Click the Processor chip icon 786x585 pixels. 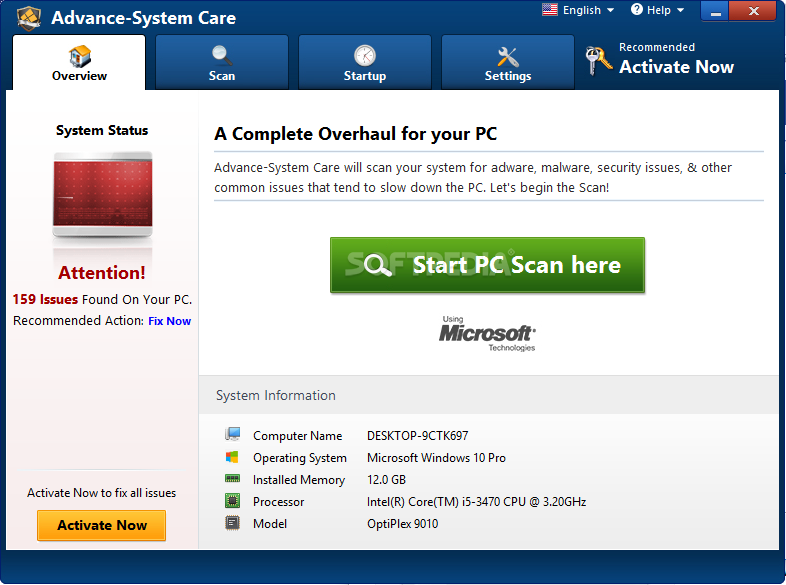(x=232, y=501)
